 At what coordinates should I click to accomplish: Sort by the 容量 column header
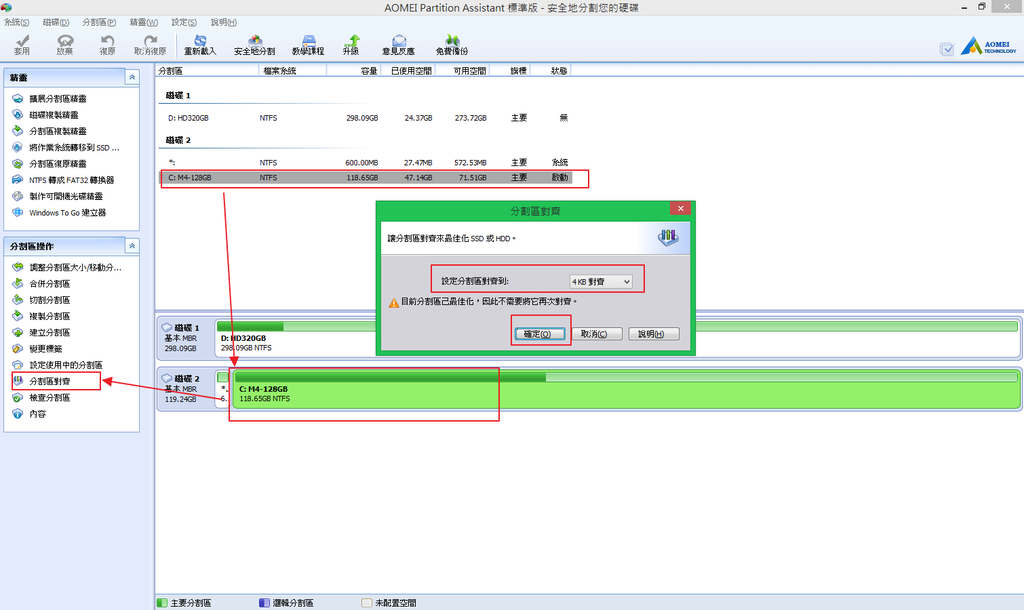point(353,71)
